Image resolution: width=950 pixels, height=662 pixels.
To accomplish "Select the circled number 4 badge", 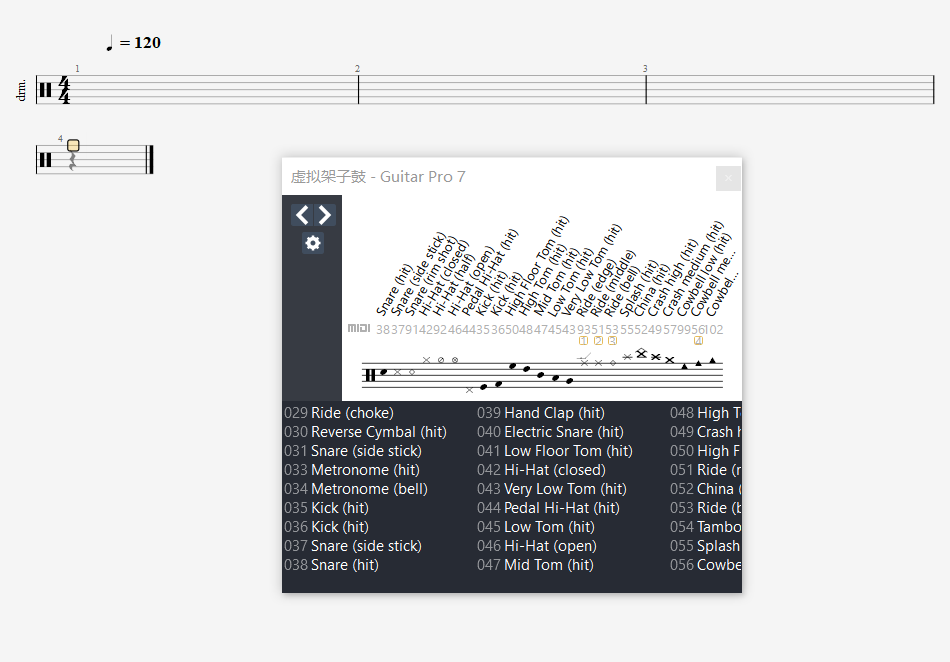I will (x=698, y=340).
